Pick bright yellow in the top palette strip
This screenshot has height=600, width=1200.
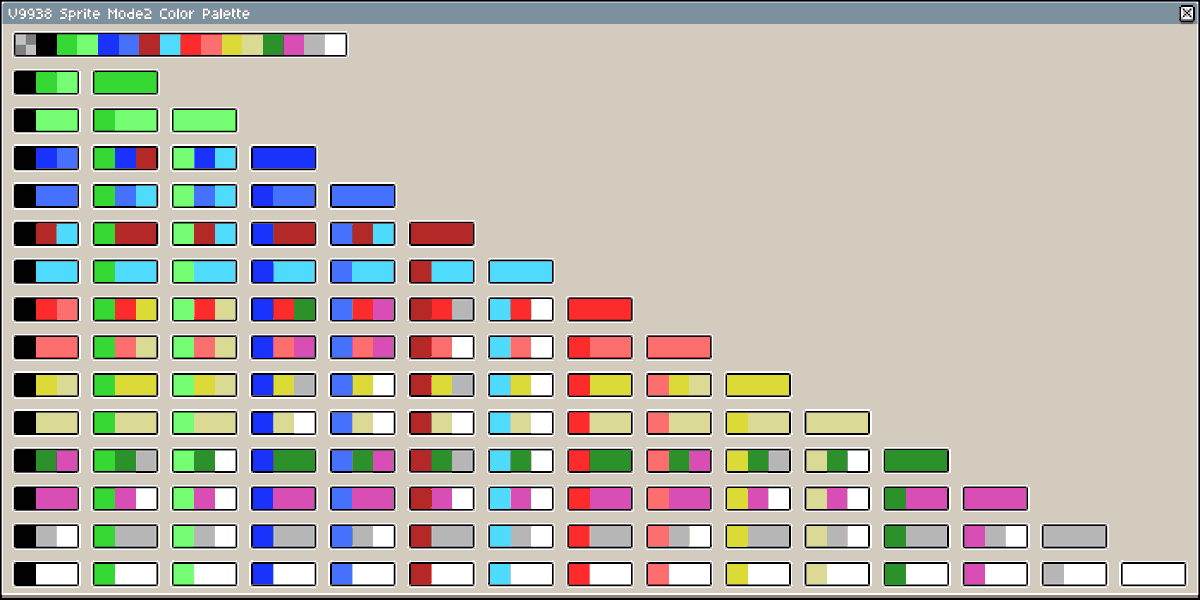(x=232, y=44)
